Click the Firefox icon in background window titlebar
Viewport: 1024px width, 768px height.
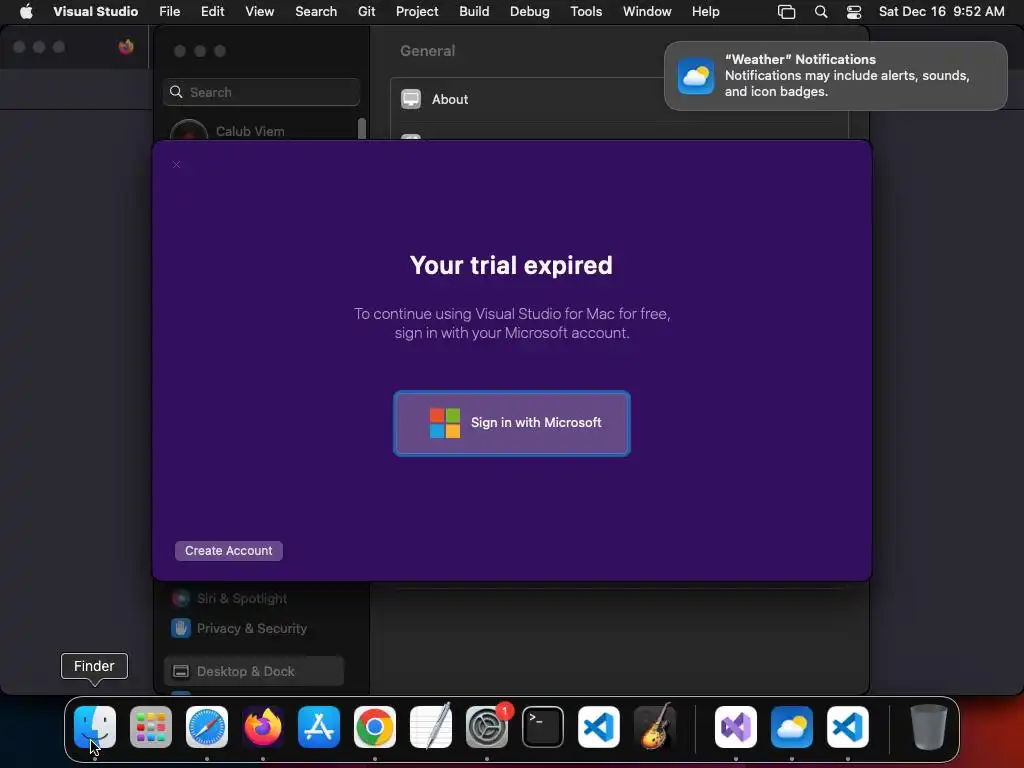pyautogui.click(x=126, y=46)
